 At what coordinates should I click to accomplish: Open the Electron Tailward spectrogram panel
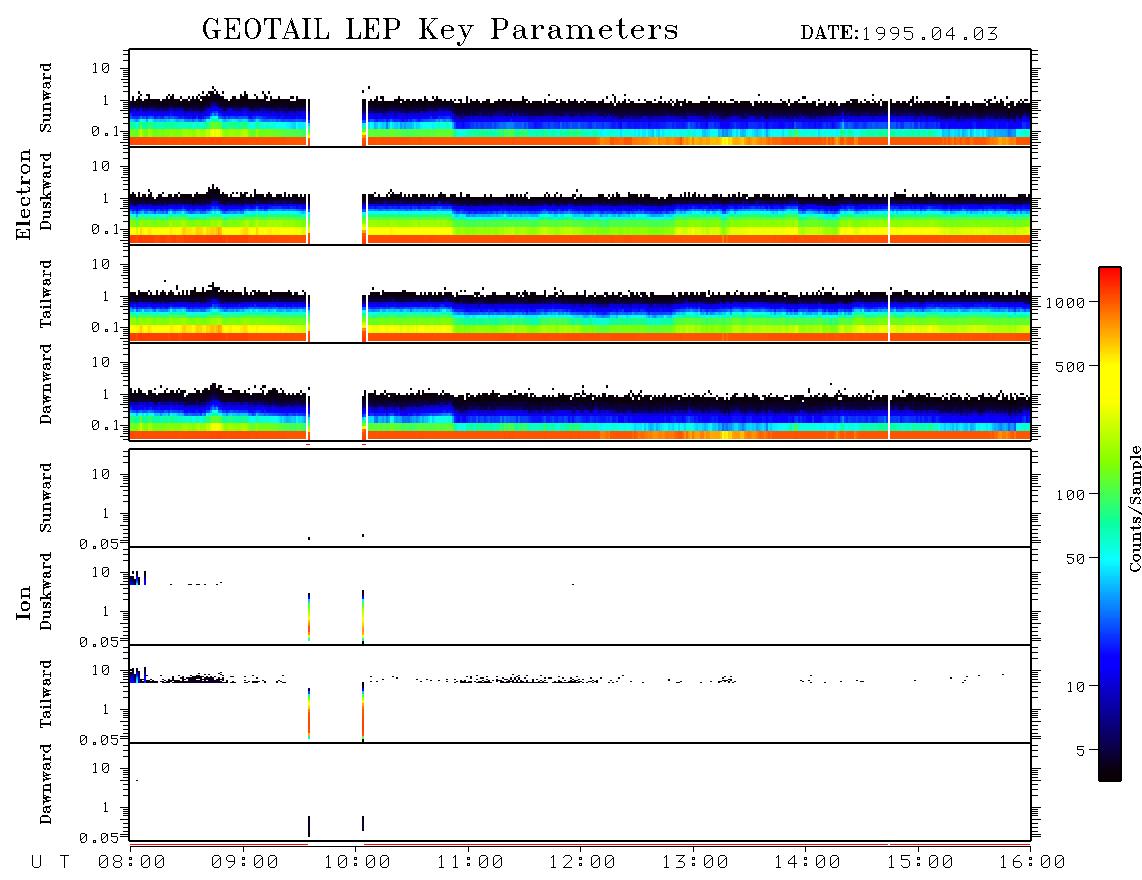(580, 294)
